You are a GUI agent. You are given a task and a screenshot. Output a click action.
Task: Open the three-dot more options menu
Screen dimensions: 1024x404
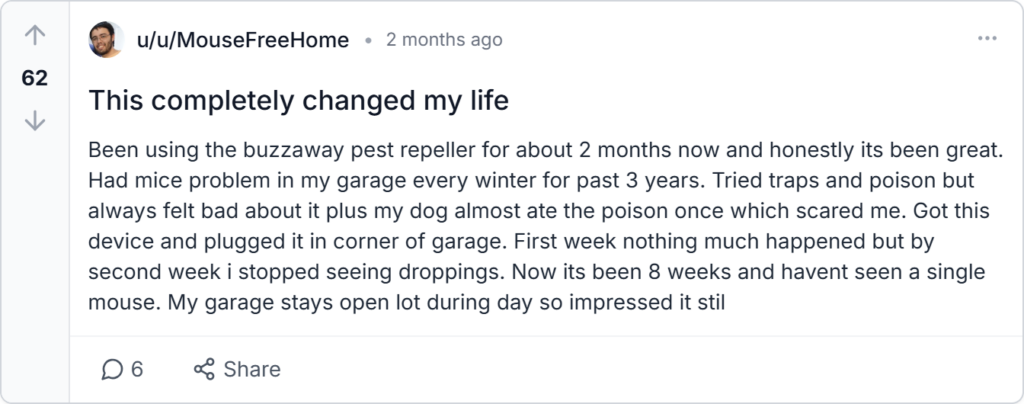[987, 39]
